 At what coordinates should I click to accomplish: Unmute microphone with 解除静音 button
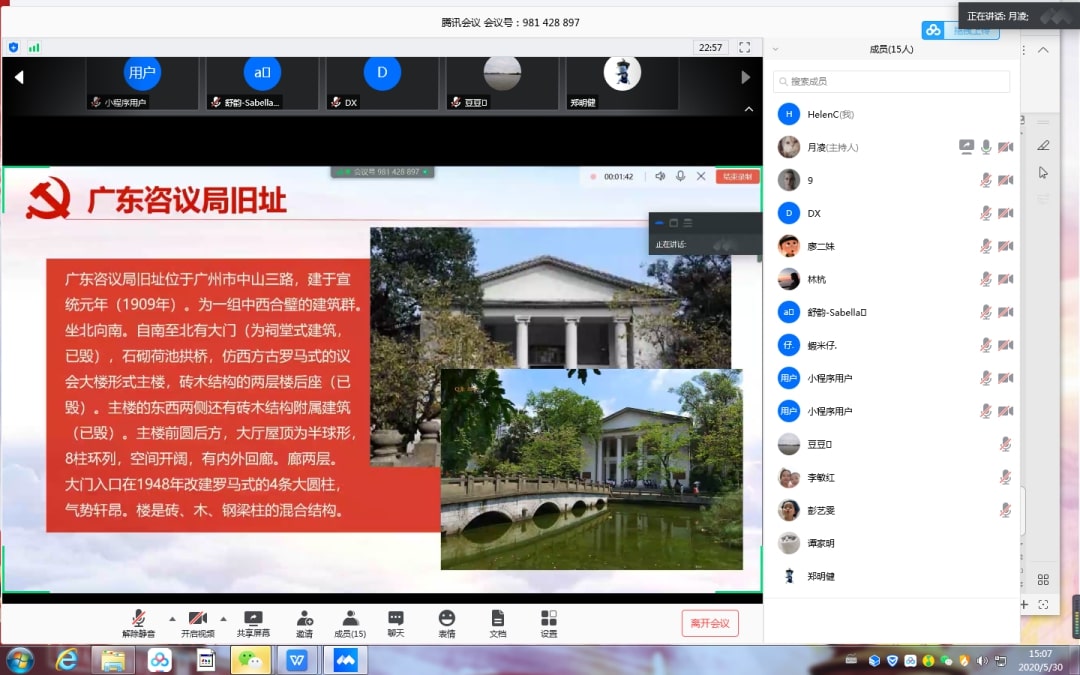(x=139, y=623)
